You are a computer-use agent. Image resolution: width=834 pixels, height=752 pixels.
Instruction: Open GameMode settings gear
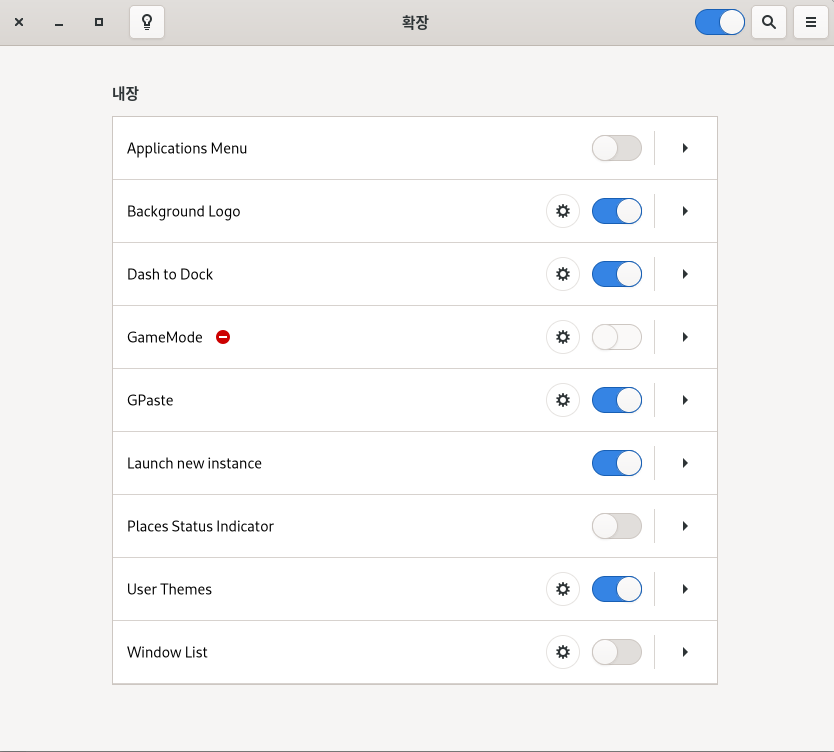(563, 337)
